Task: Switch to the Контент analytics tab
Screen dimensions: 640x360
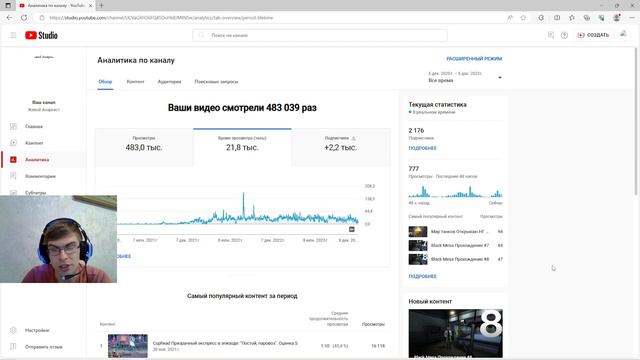Action: tap(135, 82)
